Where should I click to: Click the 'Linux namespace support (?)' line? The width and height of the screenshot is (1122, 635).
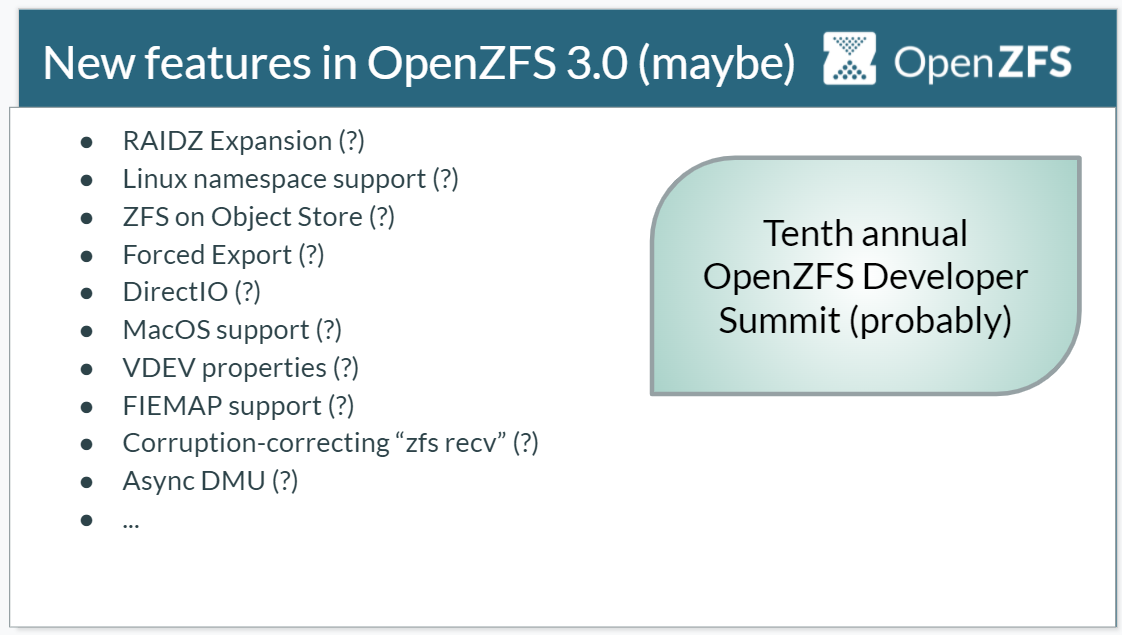pos(291,179)
